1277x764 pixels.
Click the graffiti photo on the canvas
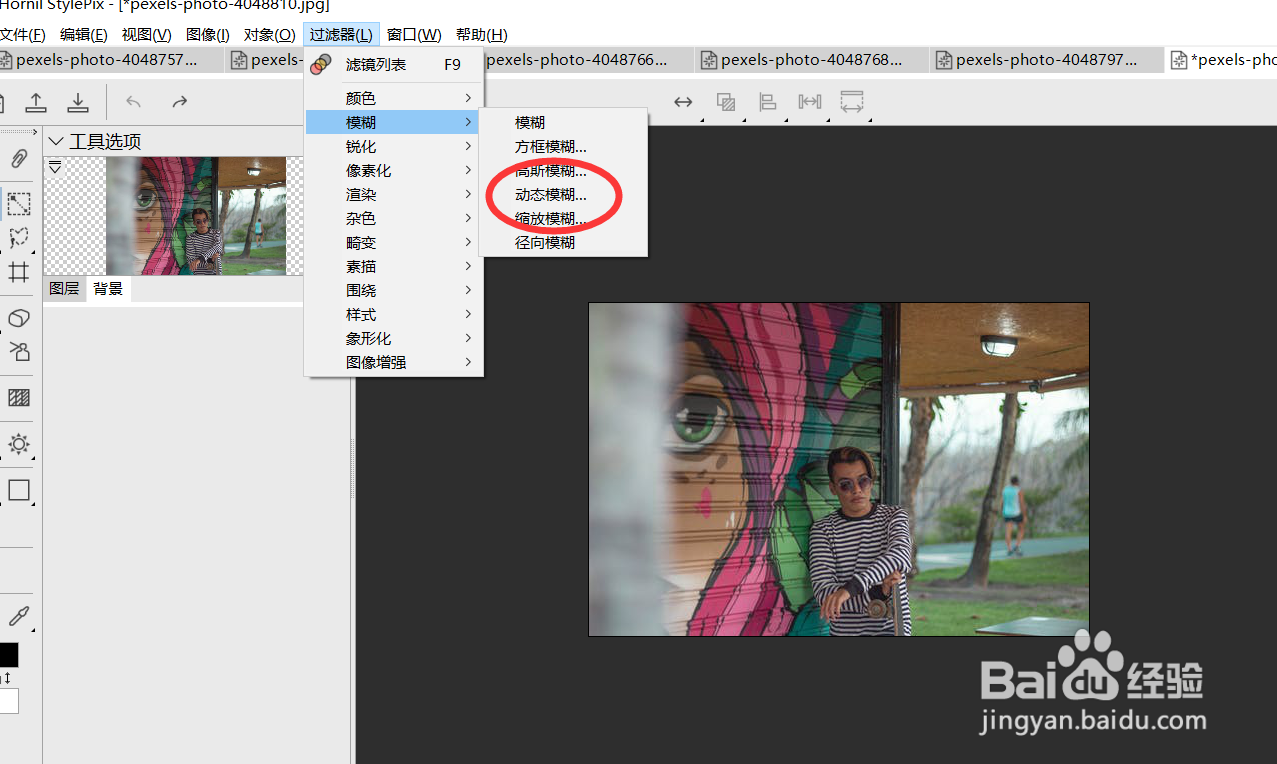(x=838, y=469)
